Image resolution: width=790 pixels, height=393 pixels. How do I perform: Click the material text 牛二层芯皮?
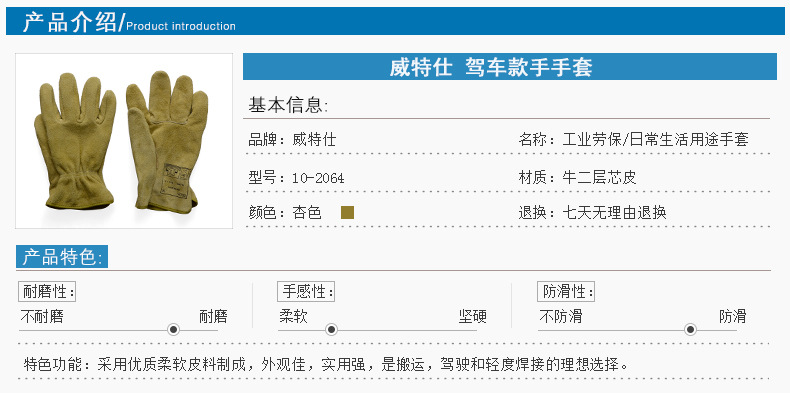coord(600,177)
